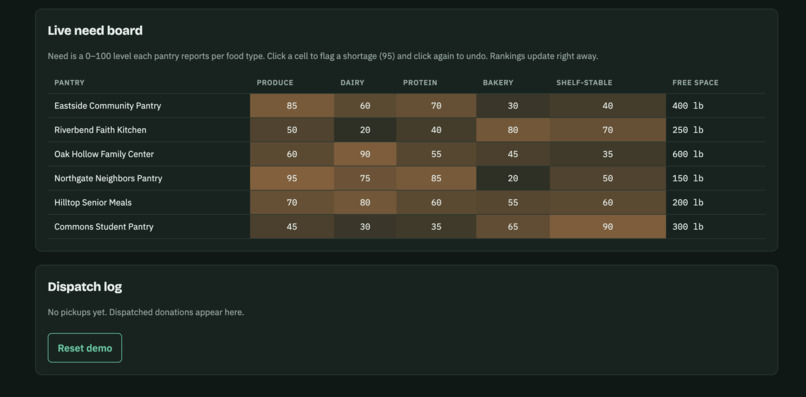The height and width of the screenshot is (397, 806).
Task: Flag Commons Student Pantry bakery cell 65
Action: click(513, 227)
